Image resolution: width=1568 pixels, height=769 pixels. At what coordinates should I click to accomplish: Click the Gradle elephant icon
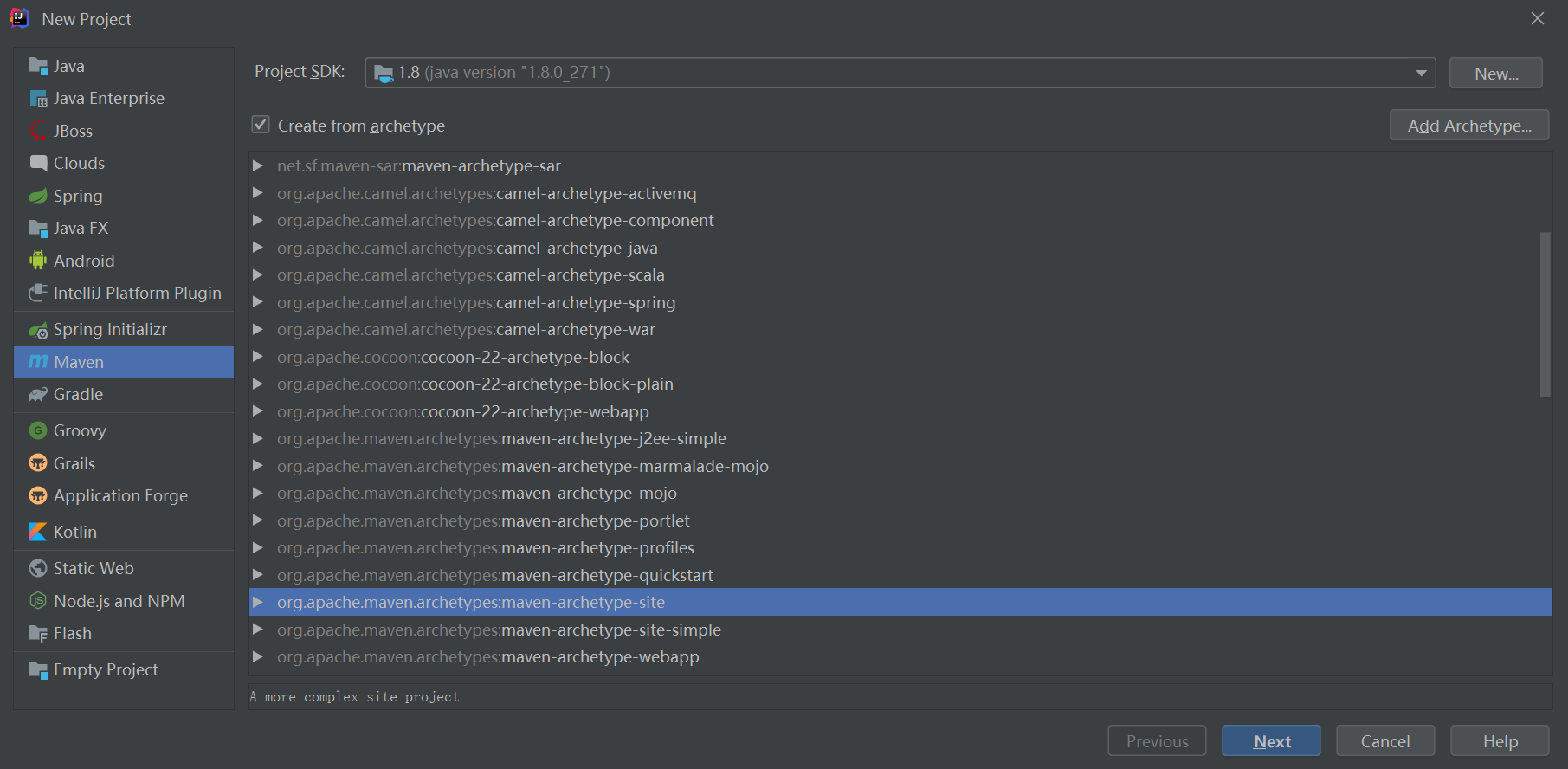(38, 395)
